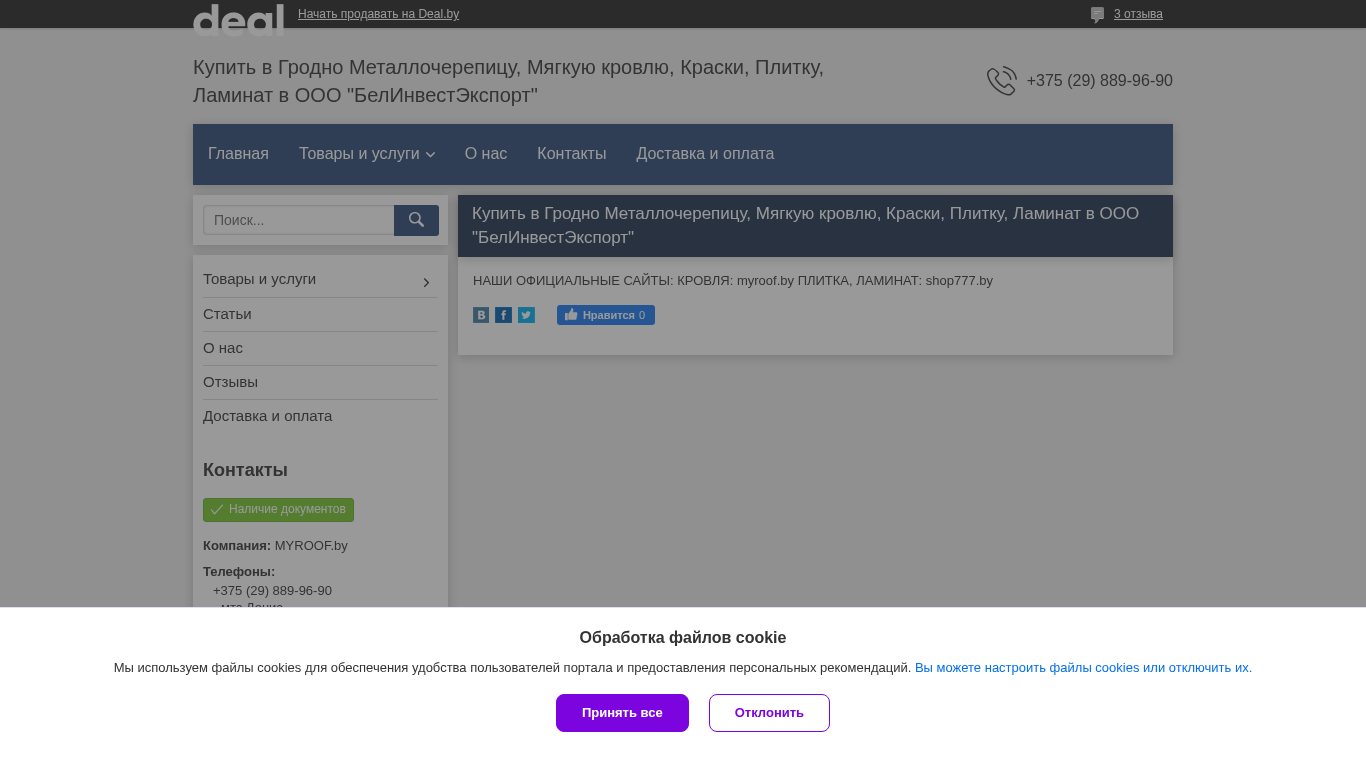
Task: Go to Главная in navigation bar
Action: coord(238,154)
